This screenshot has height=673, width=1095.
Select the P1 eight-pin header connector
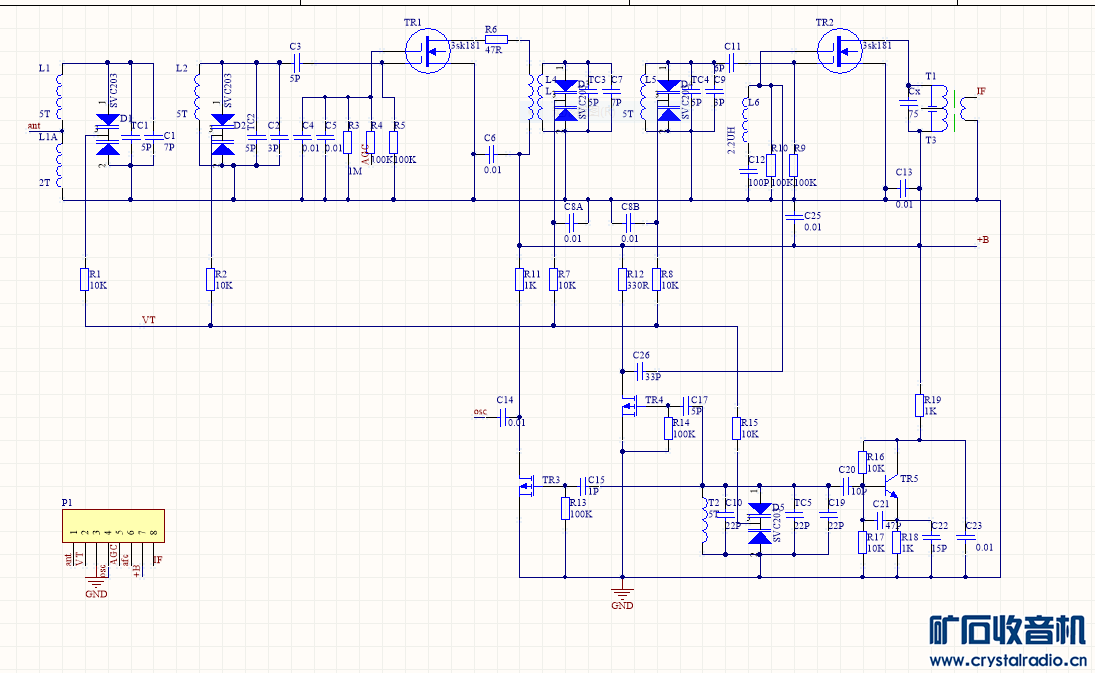113,526
